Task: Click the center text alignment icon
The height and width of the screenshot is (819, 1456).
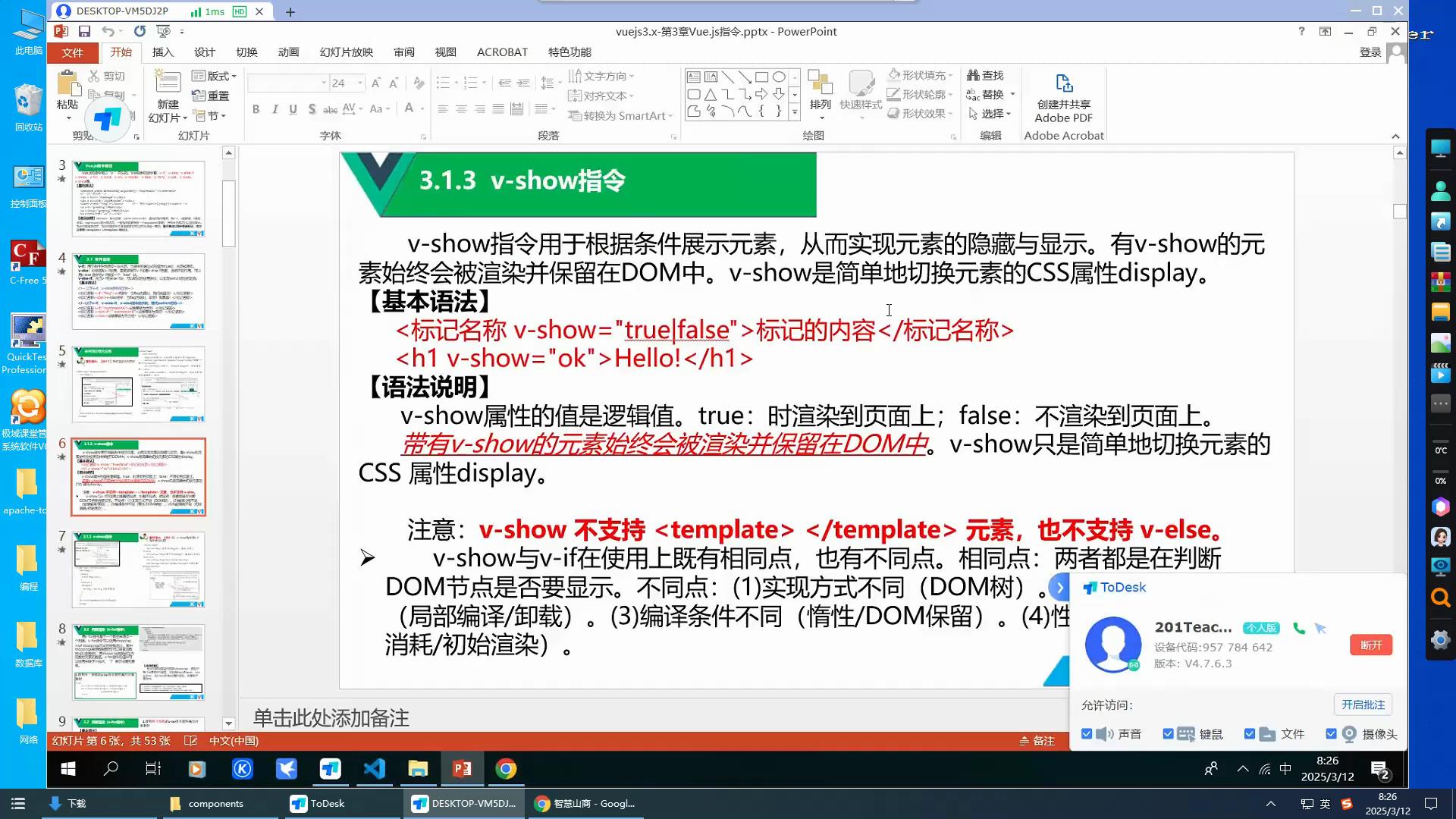Action: [461, 109]
